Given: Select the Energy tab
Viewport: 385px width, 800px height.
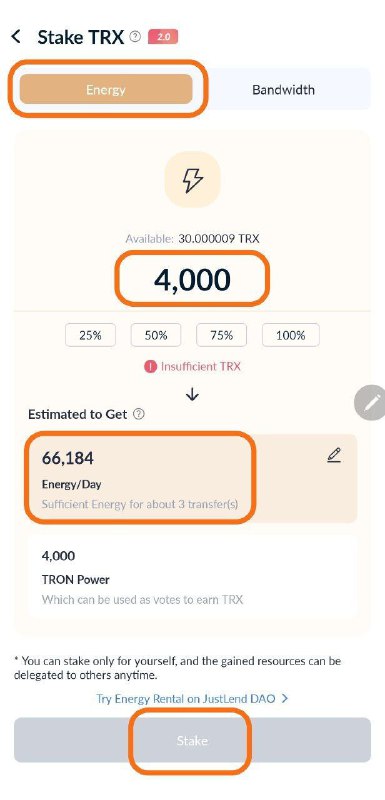Looking at the screenshot, I should [x=106, y=90].
